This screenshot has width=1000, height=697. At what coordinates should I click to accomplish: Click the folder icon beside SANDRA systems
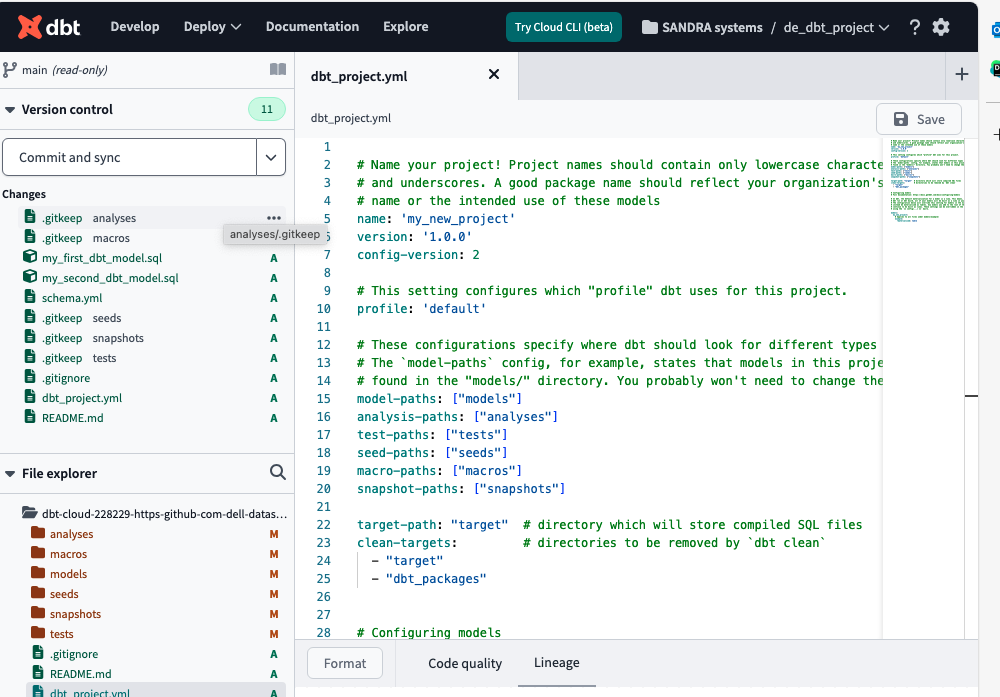point(650,27)
